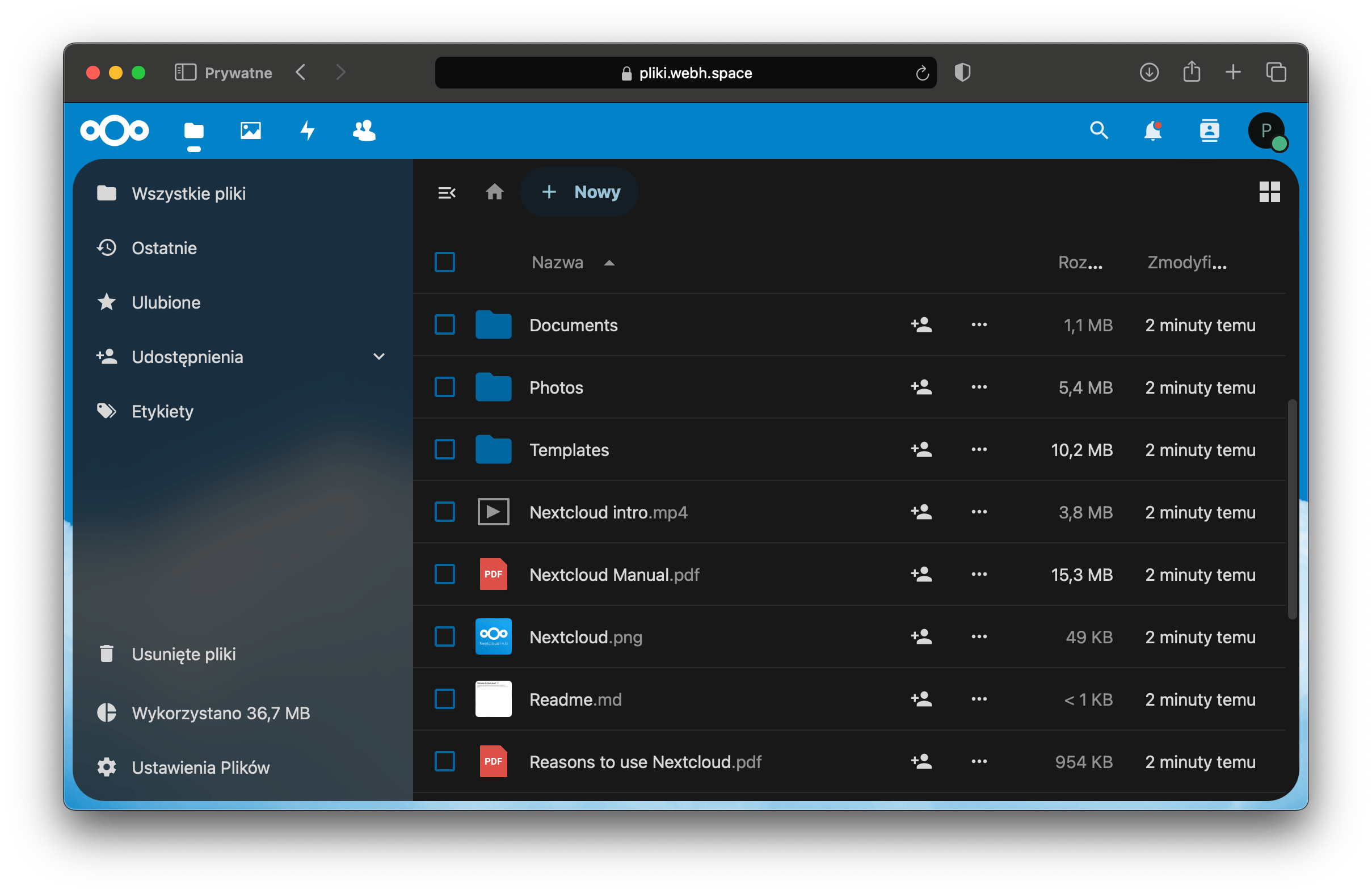1372x894 pixels.
Task: Open Safari privacy shield report
Action: [x=962, y=73]
